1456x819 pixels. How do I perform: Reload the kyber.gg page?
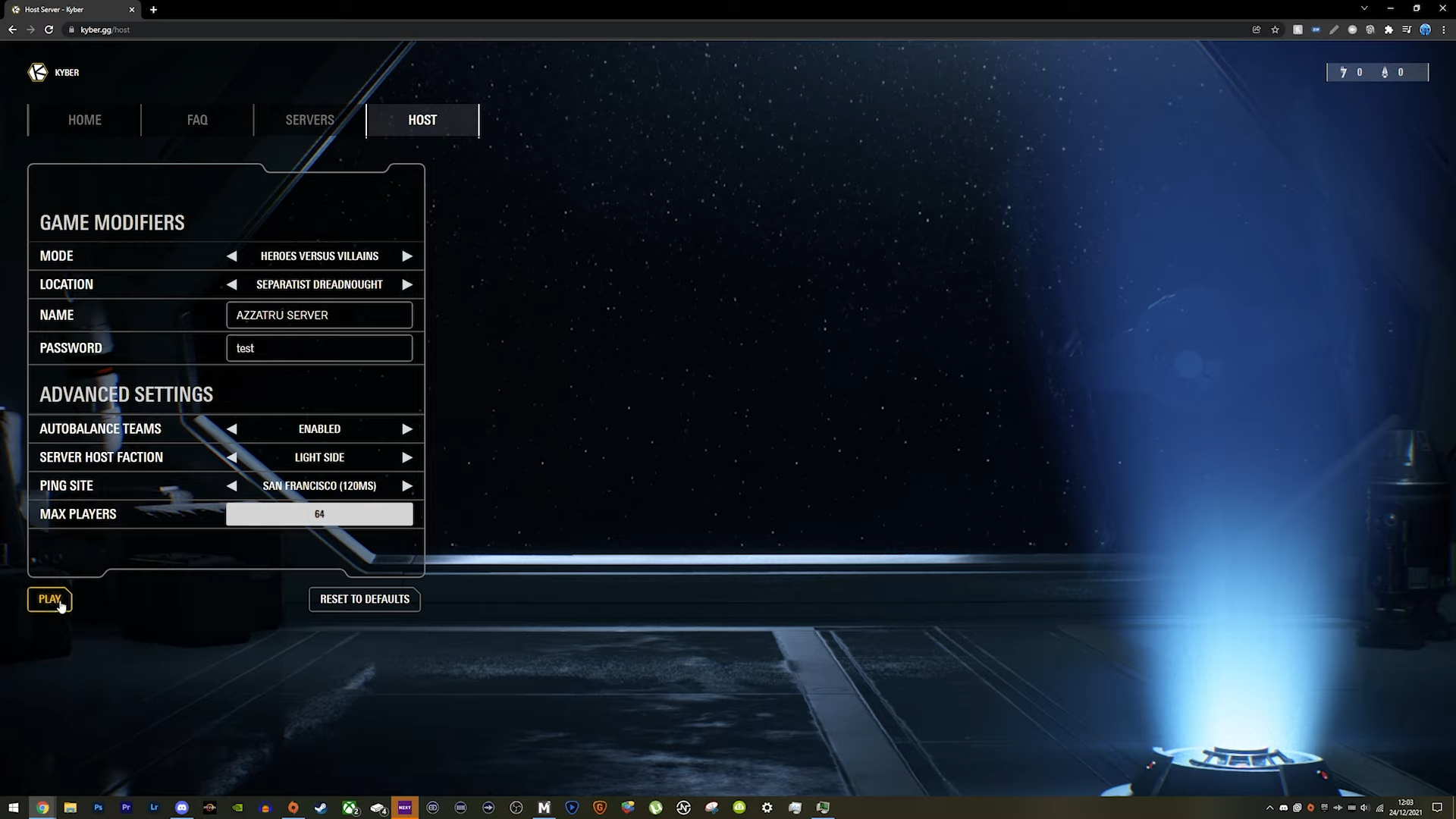tap(49, 30)
